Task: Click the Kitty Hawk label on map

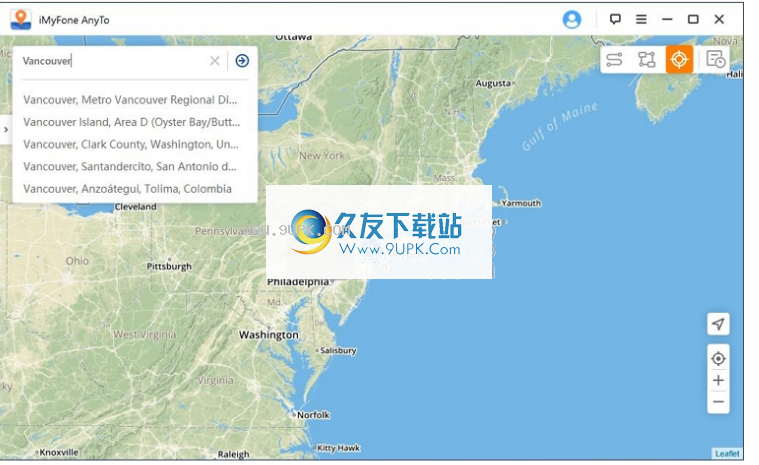Action: (338, 448)
